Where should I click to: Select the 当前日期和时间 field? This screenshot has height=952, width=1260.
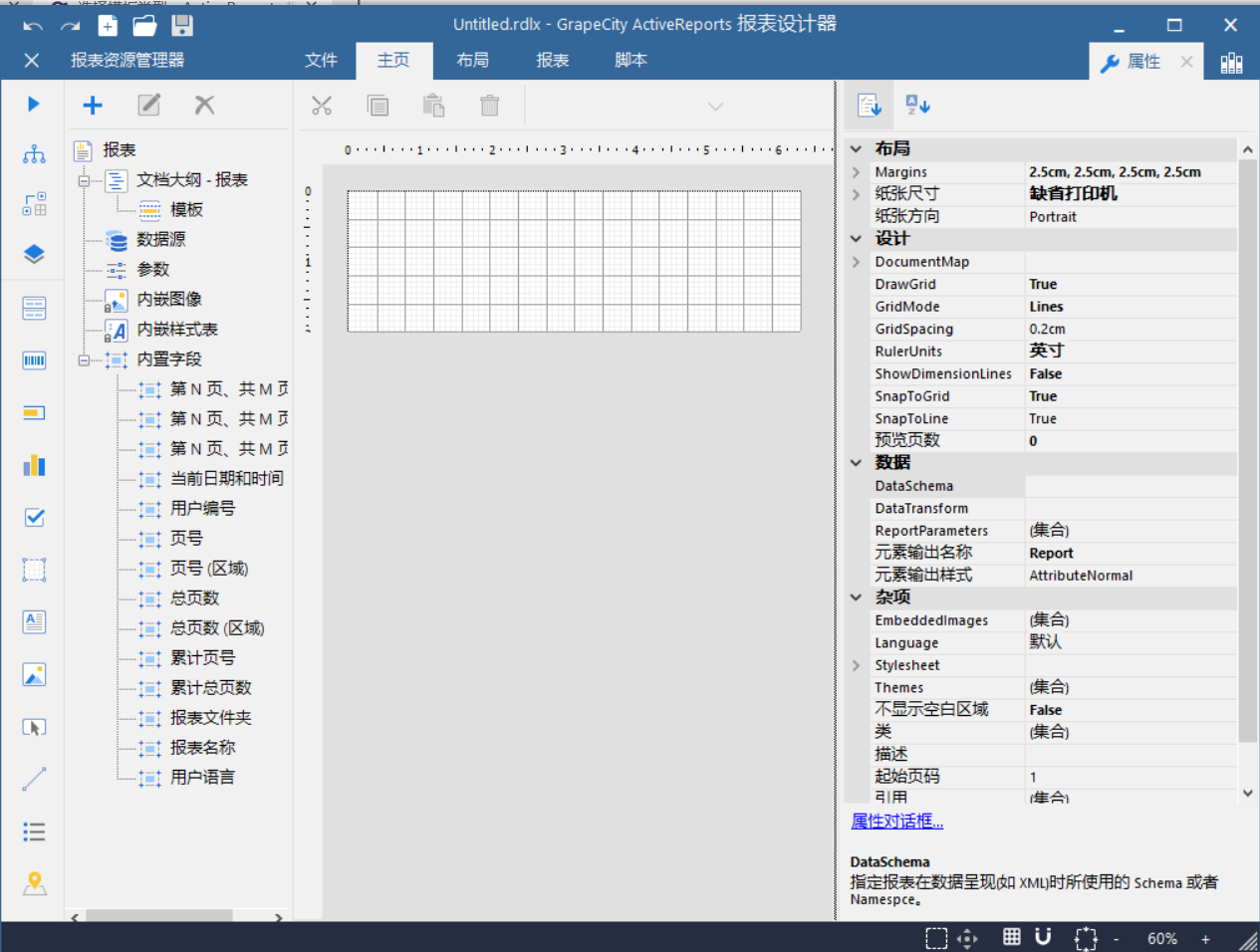point(226,478)
